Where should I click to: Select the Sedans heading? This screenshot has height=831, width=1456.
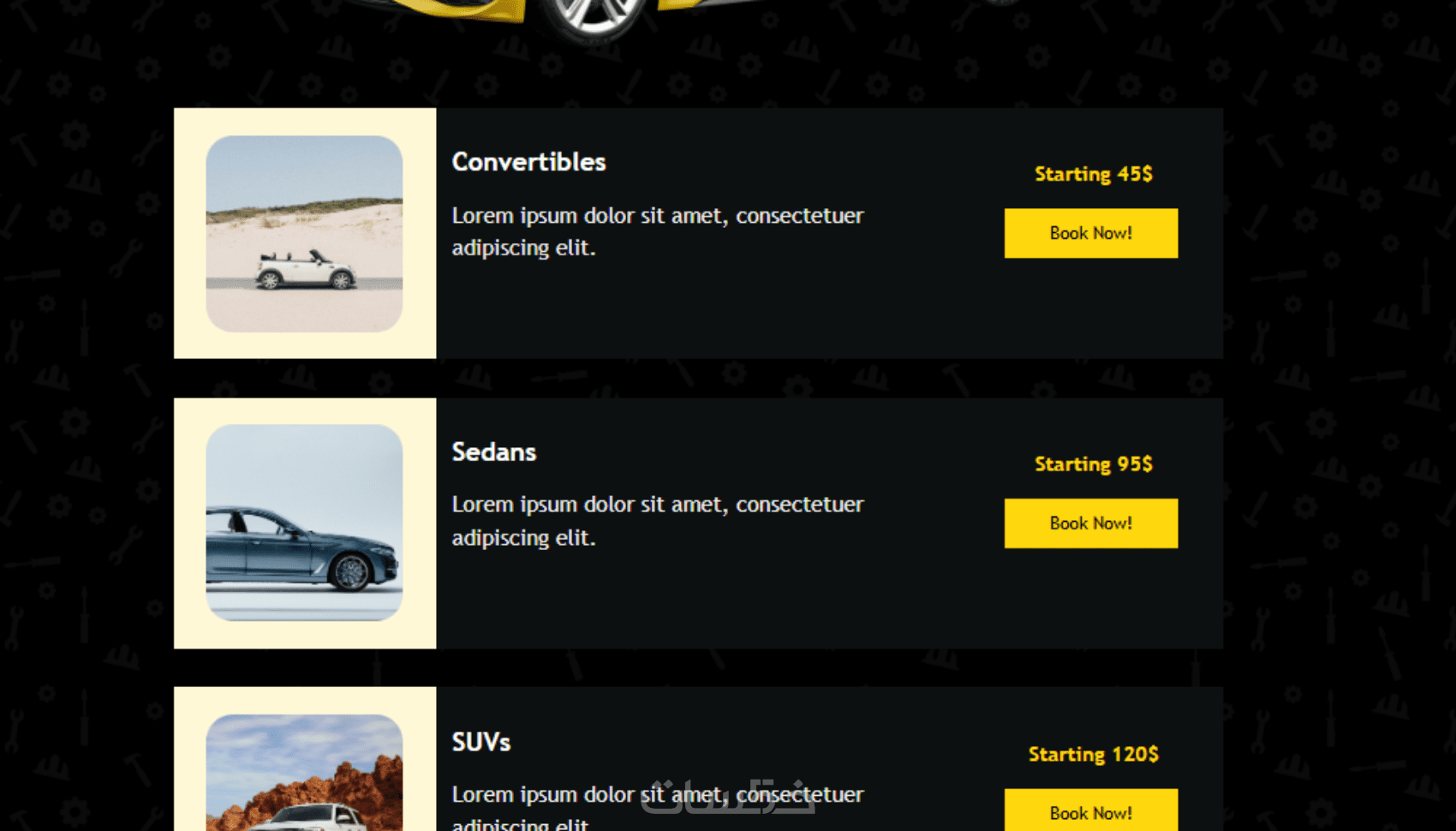pos(494,451)
